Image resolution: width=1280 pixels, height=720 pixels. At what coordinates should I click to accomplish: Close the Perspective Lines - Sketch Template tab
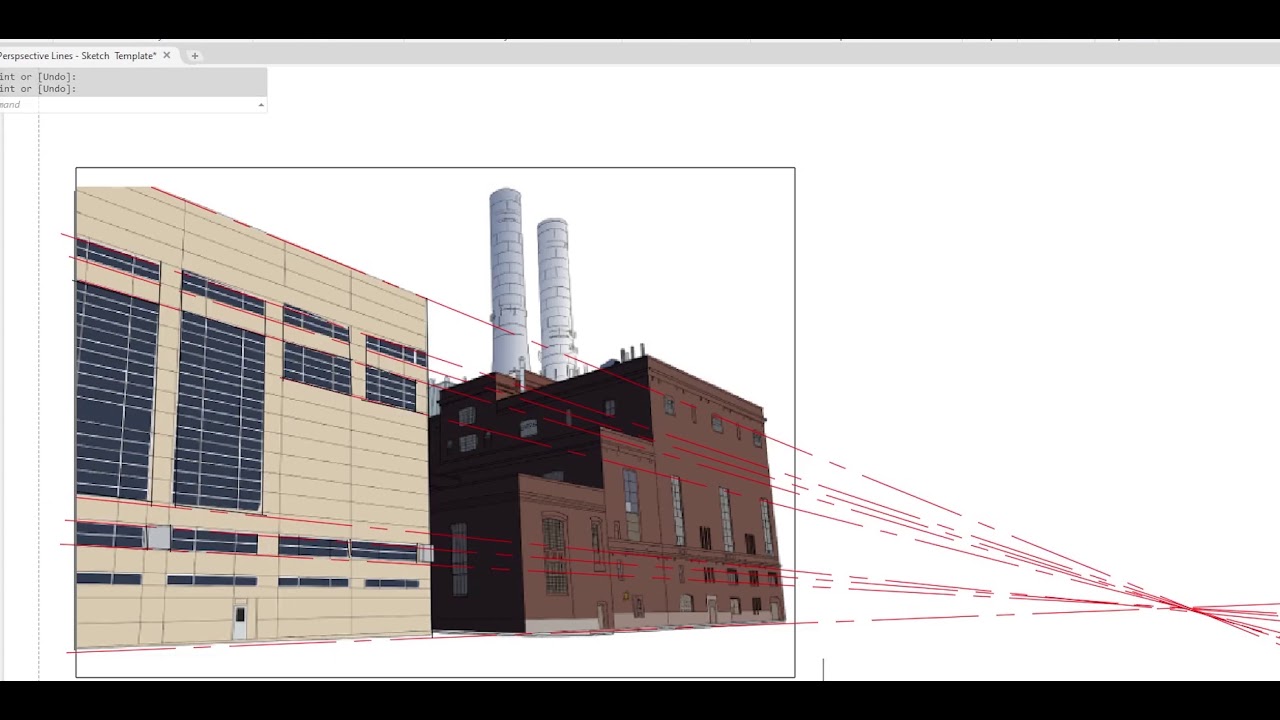[167, 56]
